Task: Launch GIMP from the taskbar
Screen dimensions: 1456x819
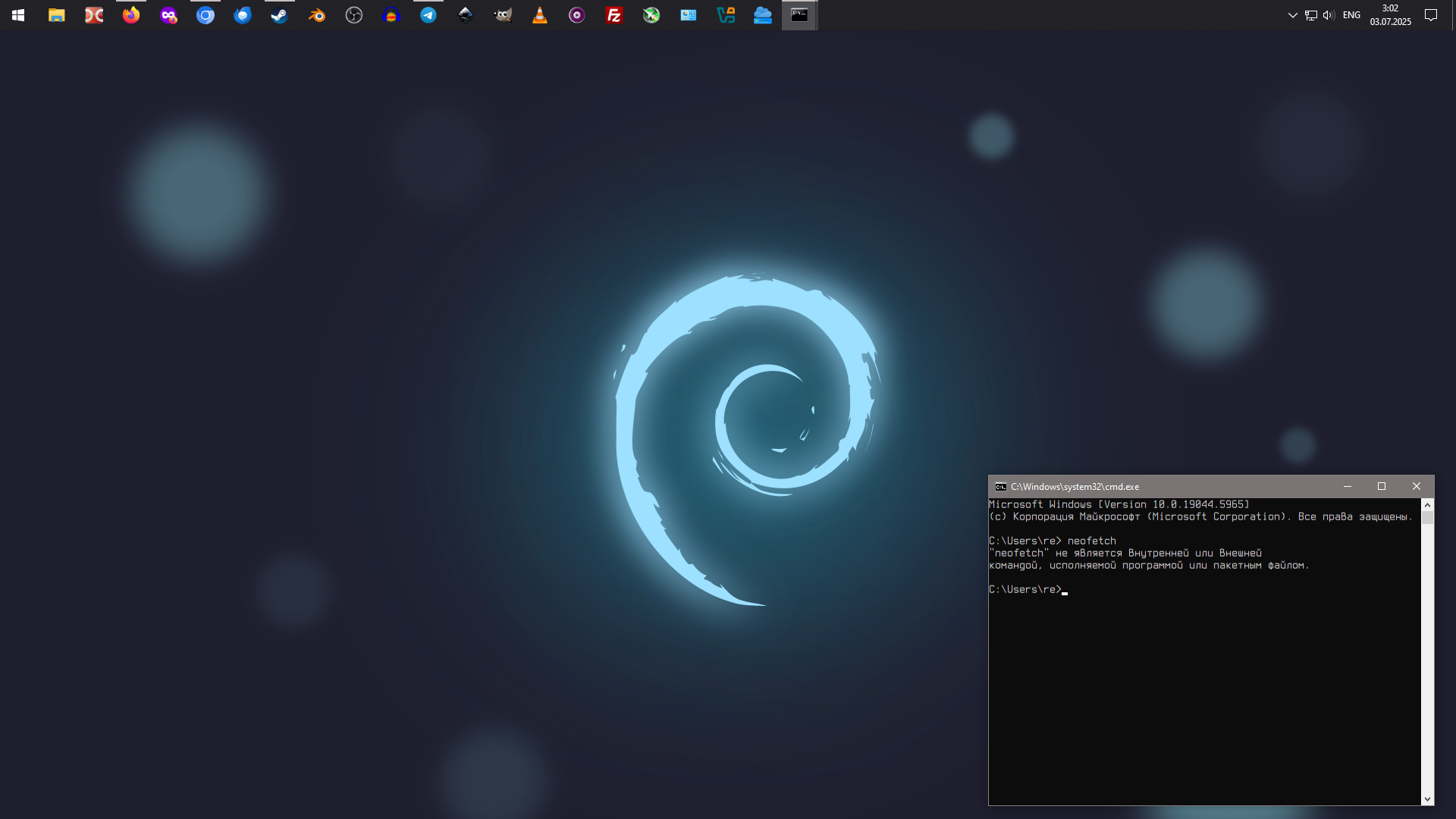Action: tap(503, 15)
